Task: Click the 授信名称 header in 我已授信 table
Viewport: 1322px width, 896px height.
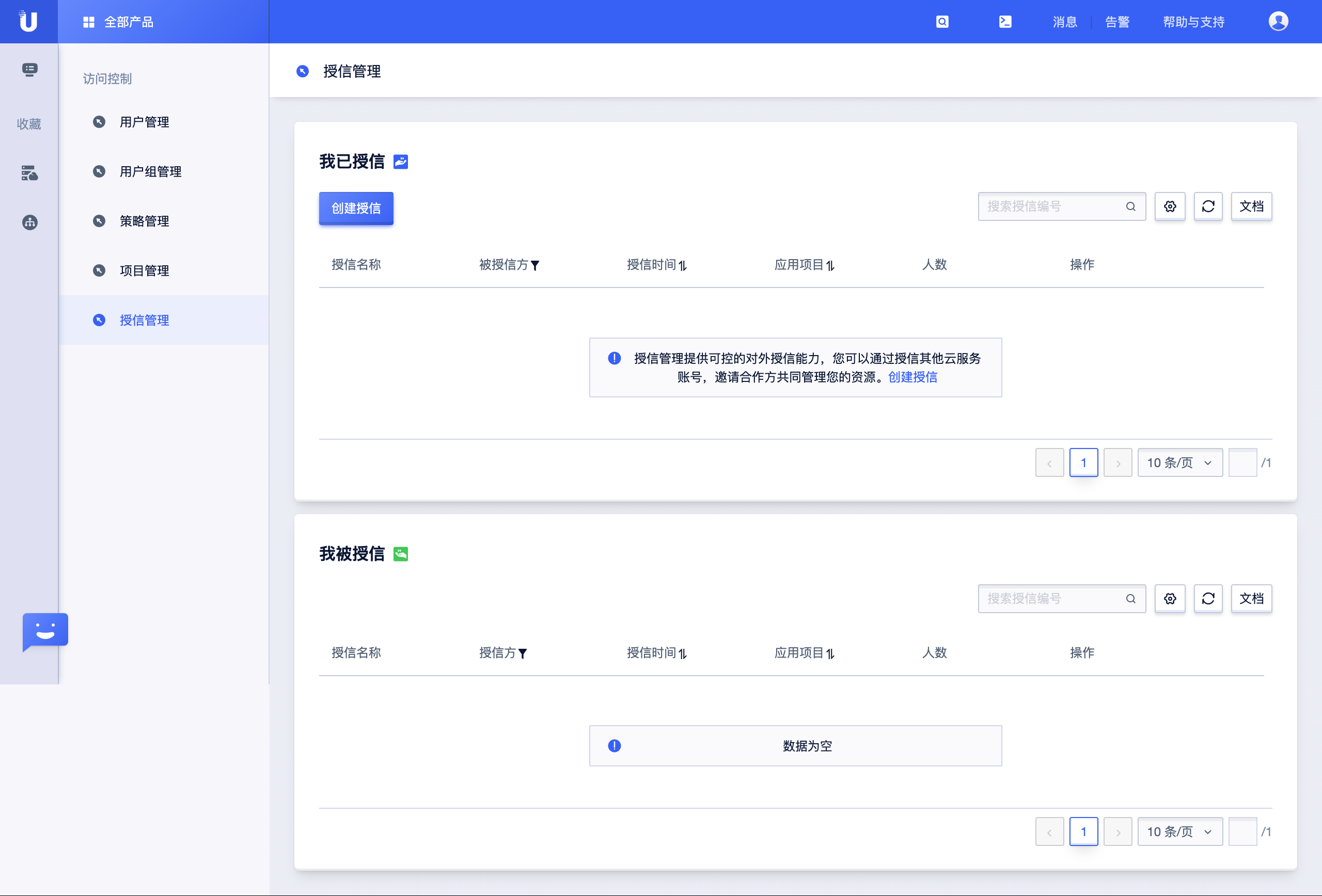Action: (356, 264)
